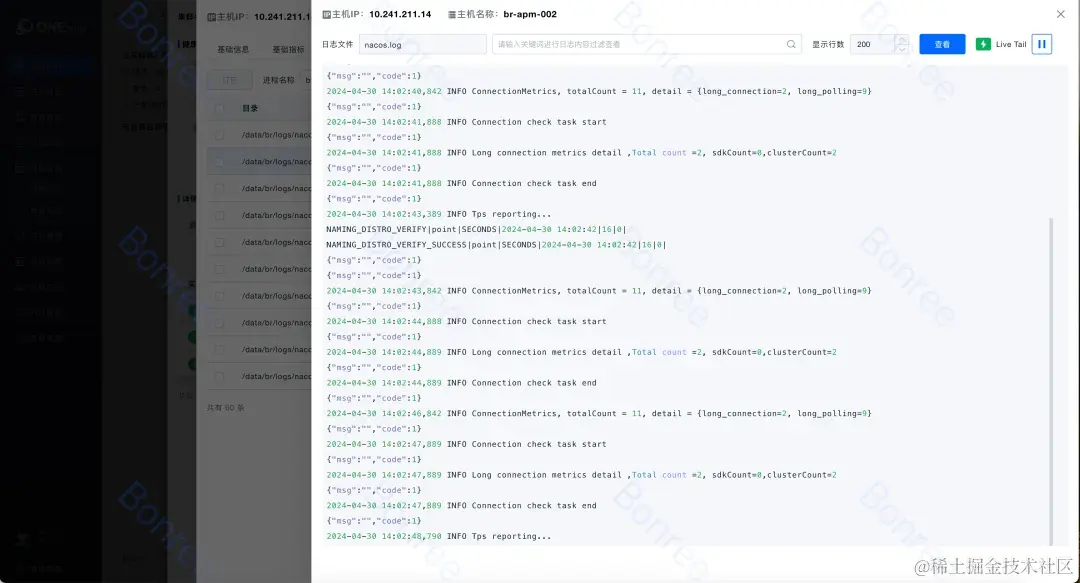Click the Live Tail label

1010,44
